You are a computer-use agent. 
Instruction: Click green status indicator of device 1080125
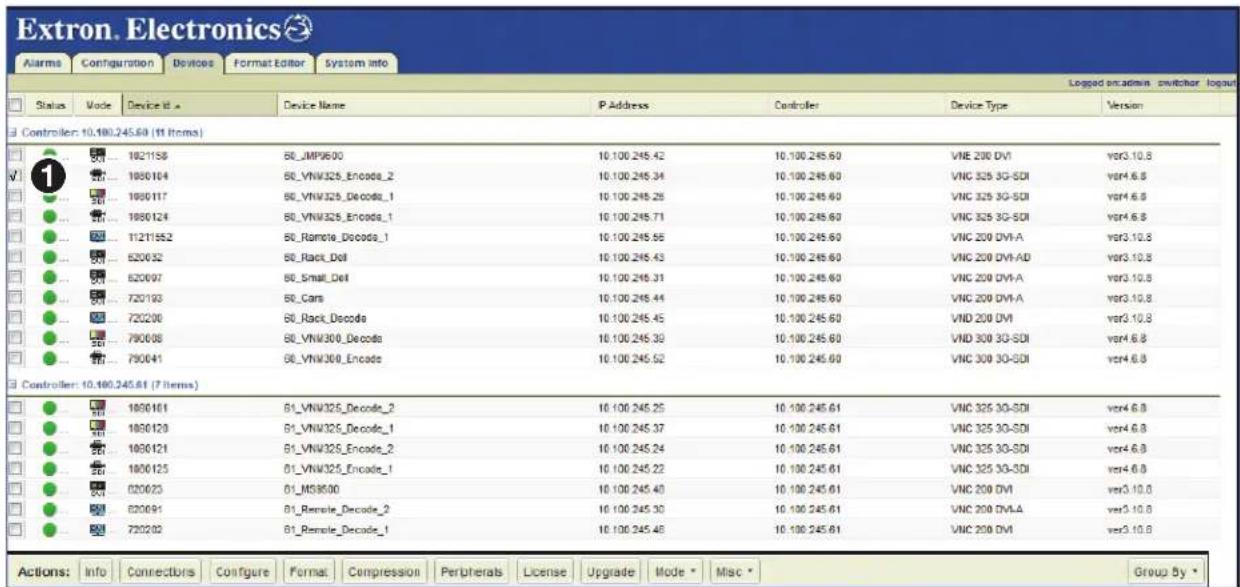(50, 468)
